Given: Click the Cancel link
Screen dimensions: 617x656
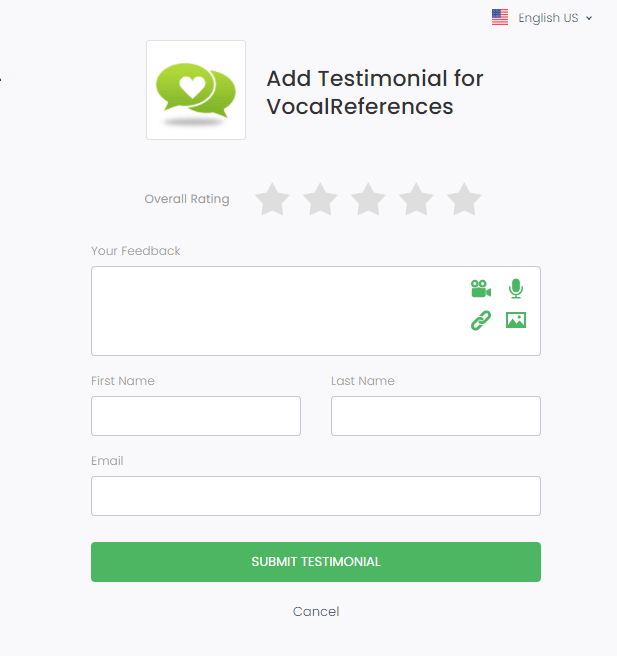Looking at the screenshot, I should [x=316, y=612].
